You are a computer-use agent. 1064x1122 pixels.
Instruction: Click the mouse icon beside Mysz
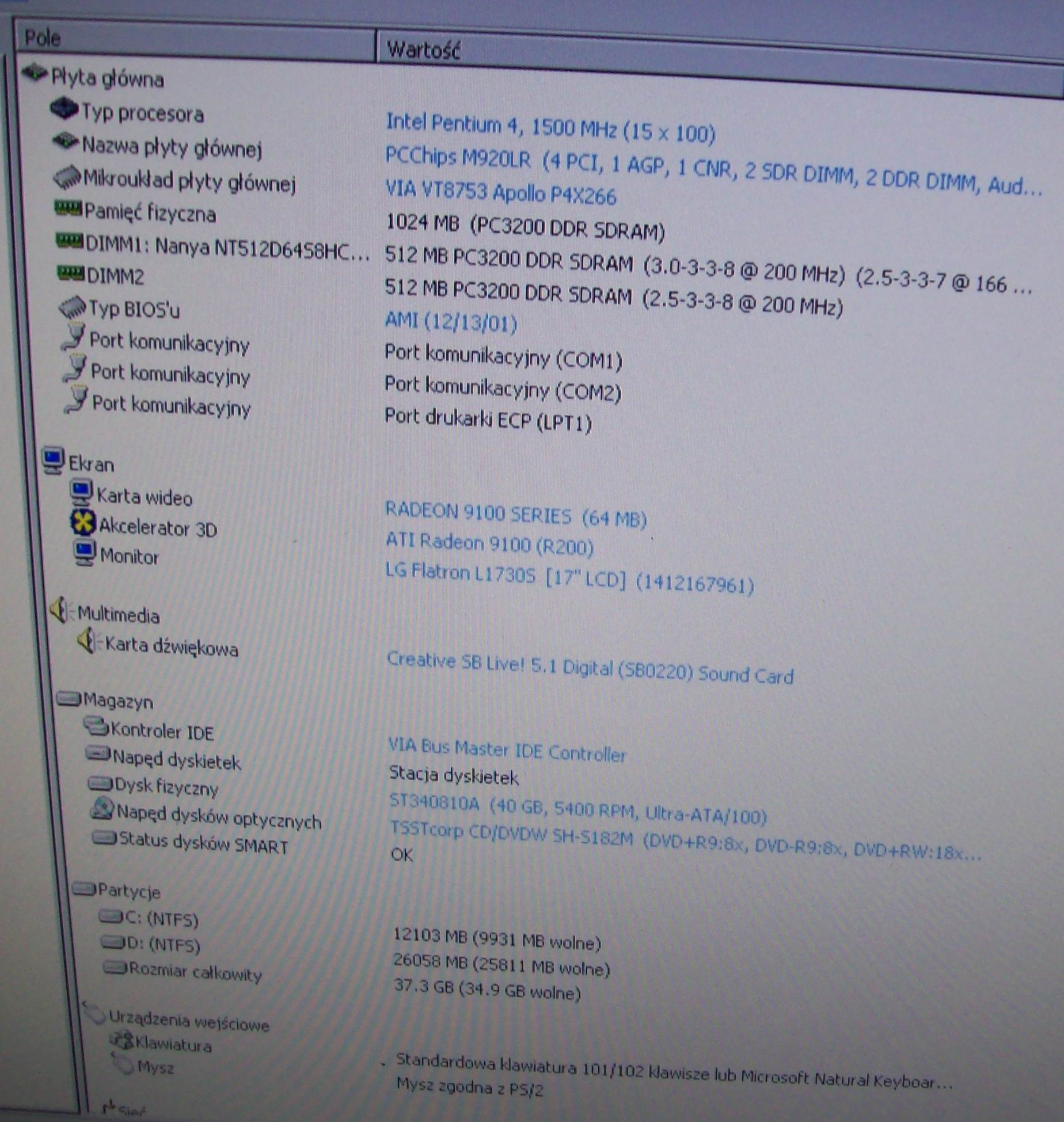click(x=123, y=1063)
